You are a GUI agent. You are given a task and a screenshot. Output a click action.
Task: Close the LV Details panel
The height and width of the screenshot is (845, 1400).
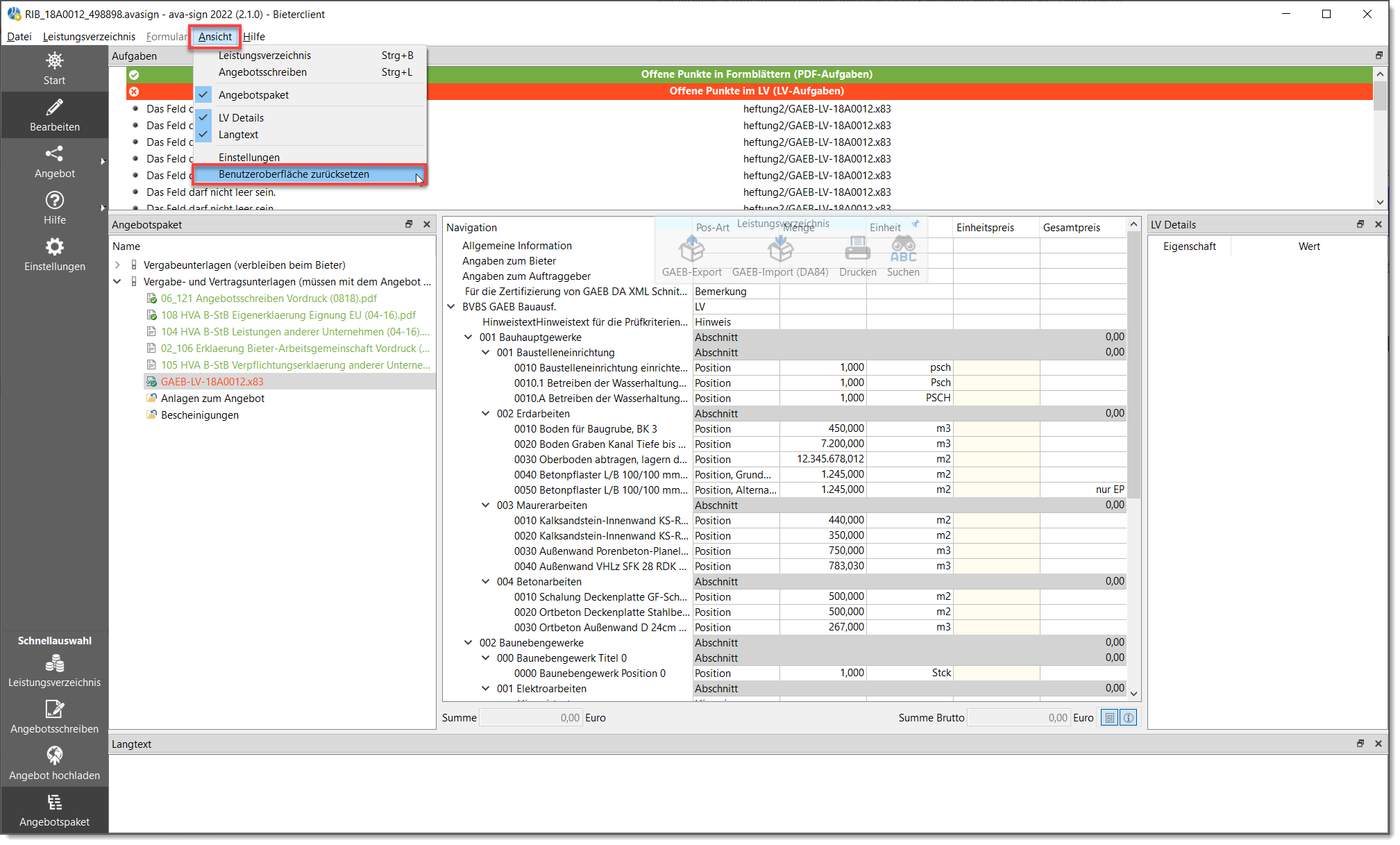click(1378, 224)
